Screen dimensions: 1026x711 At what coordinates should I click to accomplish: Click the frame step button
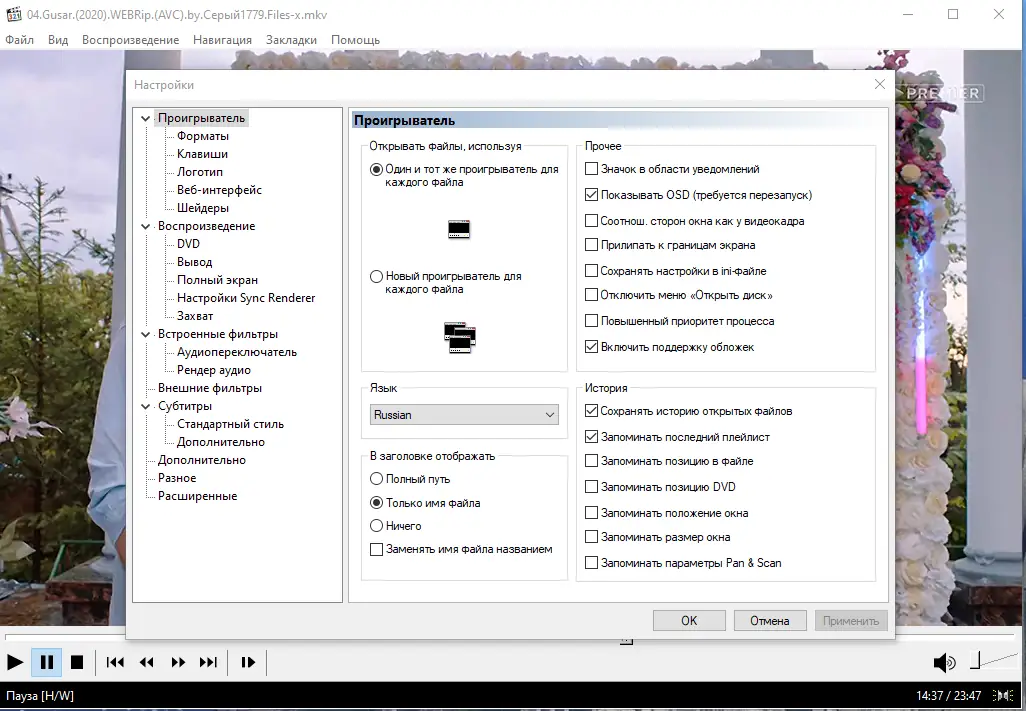pyautogui.click(x=248, y=663)
